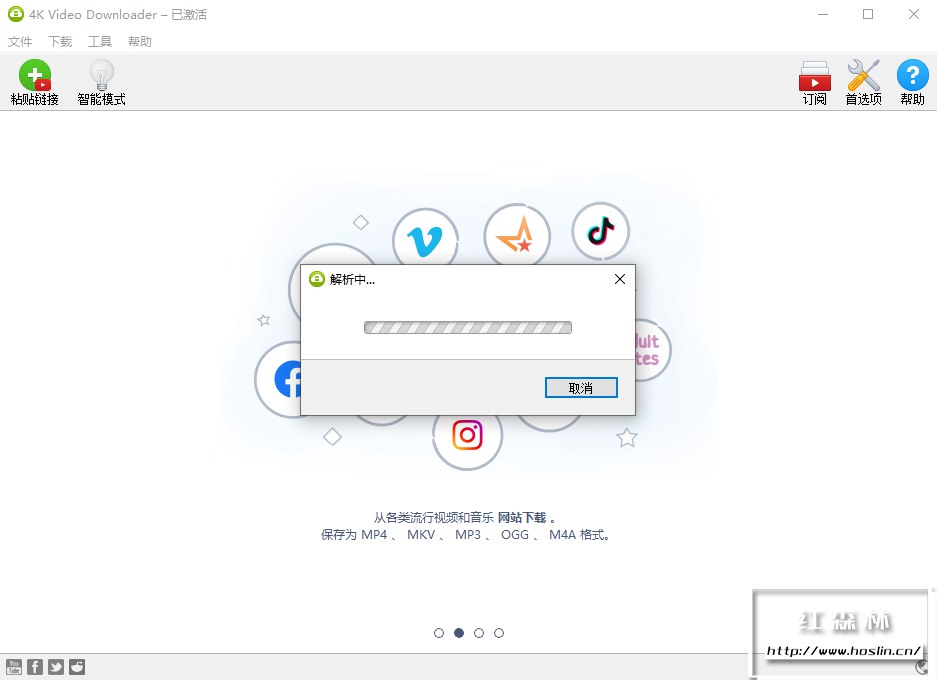Minimize the 4K Video Downloader window
The image size is (937, 680).
click(x=823, y=14)
